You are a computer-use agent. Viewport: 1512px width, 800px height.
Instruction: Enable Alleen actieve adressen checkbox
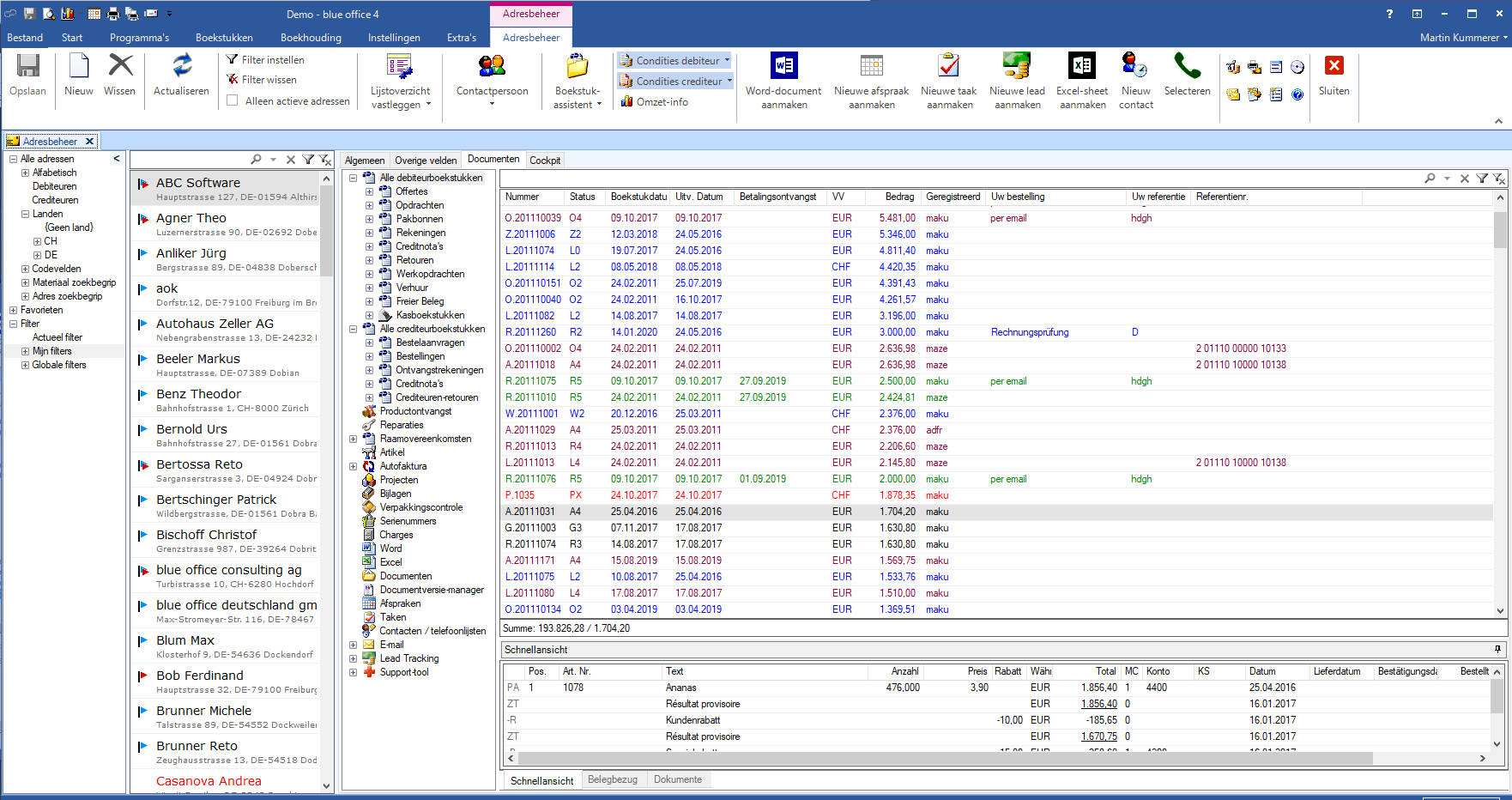pos(233,101)
